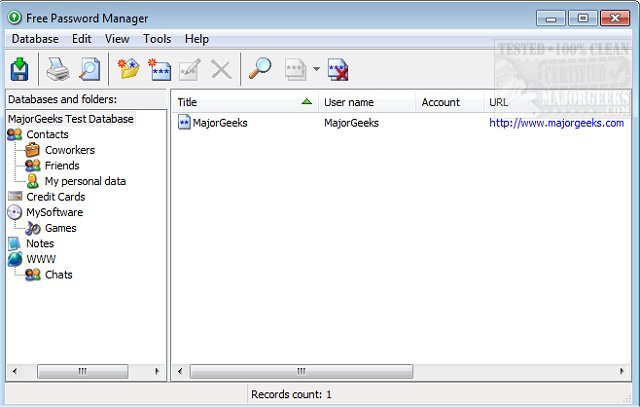Open Print Preview from the toolbar
640x407 pixels.
pyautogui.click(x=90, y=69)
